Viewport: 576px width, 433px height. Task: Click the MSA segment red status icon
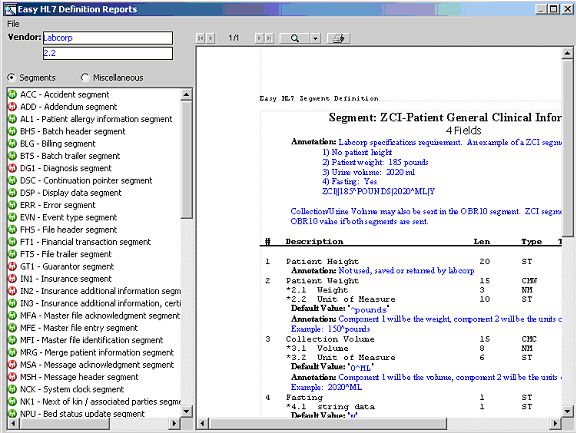click(12, 365)
